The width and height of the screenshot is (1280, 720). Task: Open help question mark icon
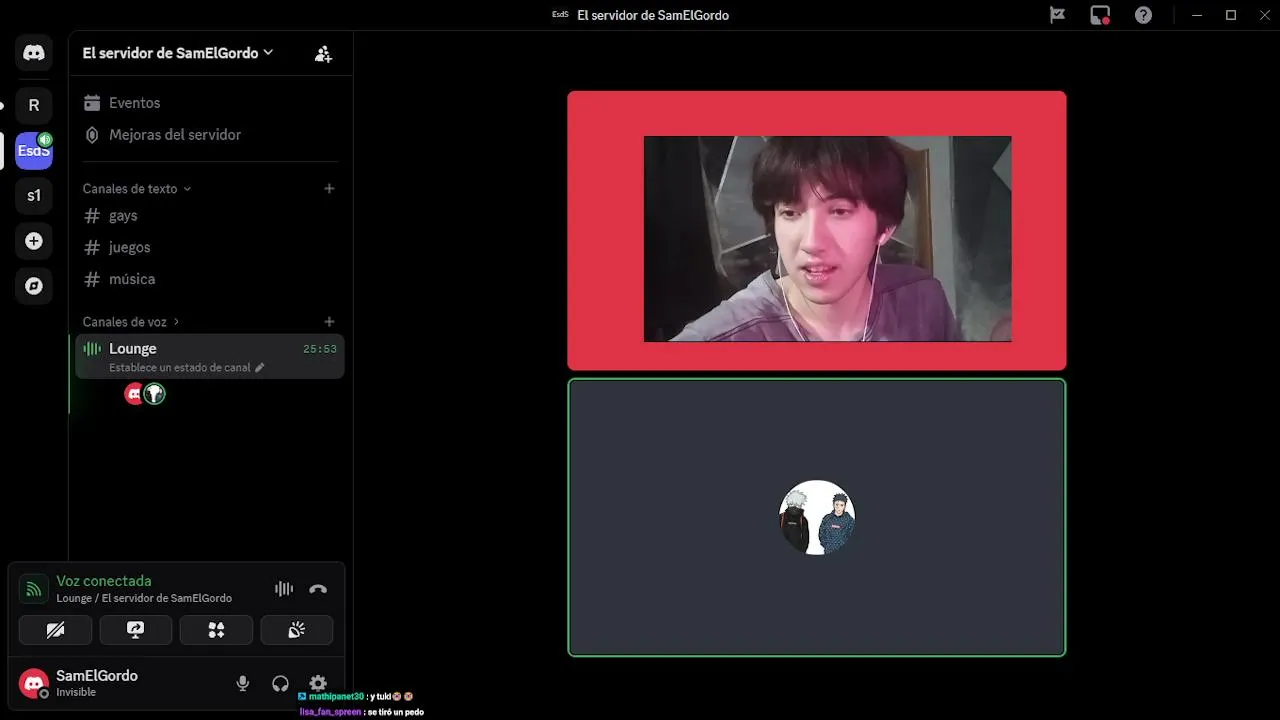tap(1143, 15)
